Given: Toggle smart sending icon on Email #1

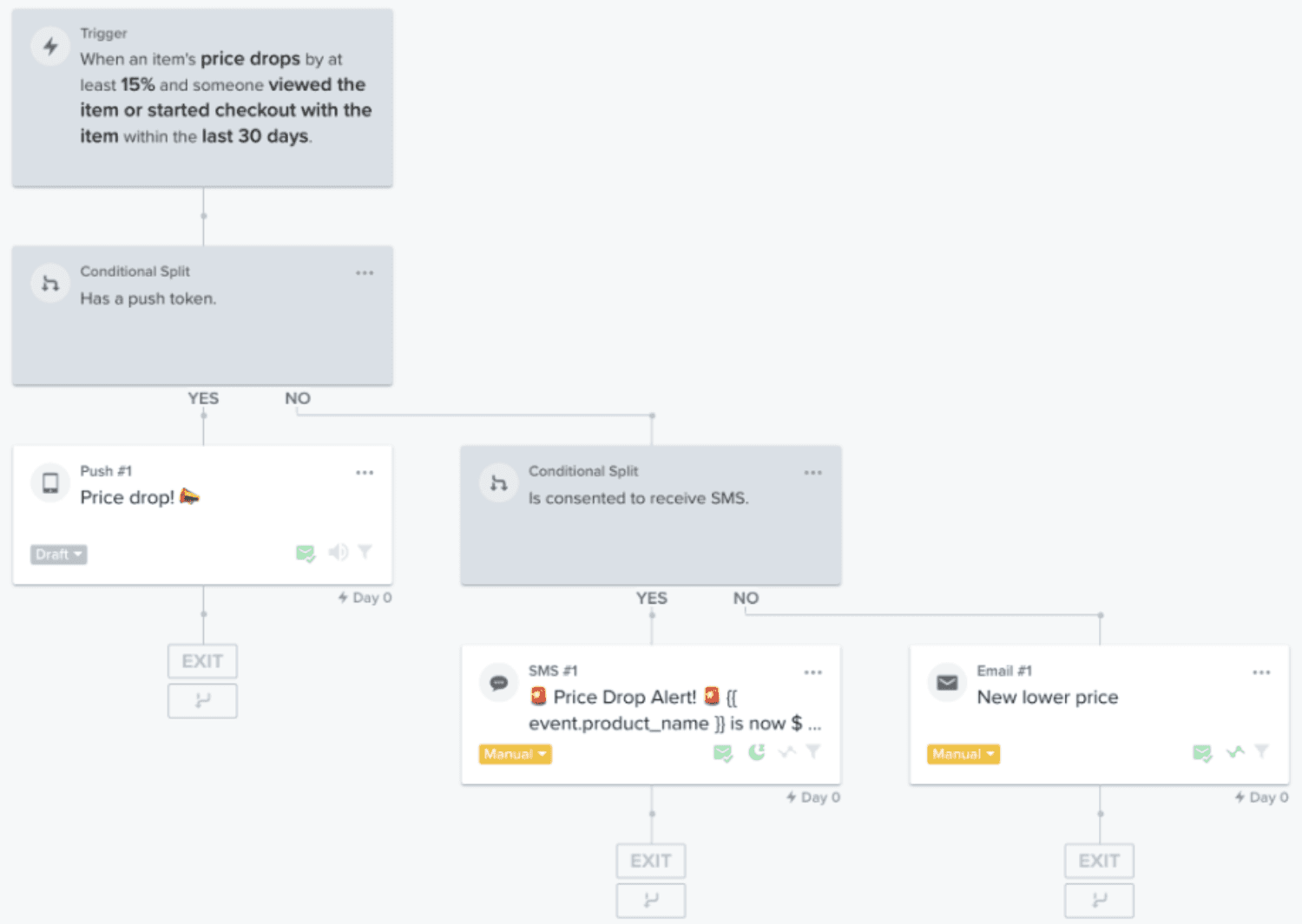Looking at the screenshot, I should point(1202,752).
